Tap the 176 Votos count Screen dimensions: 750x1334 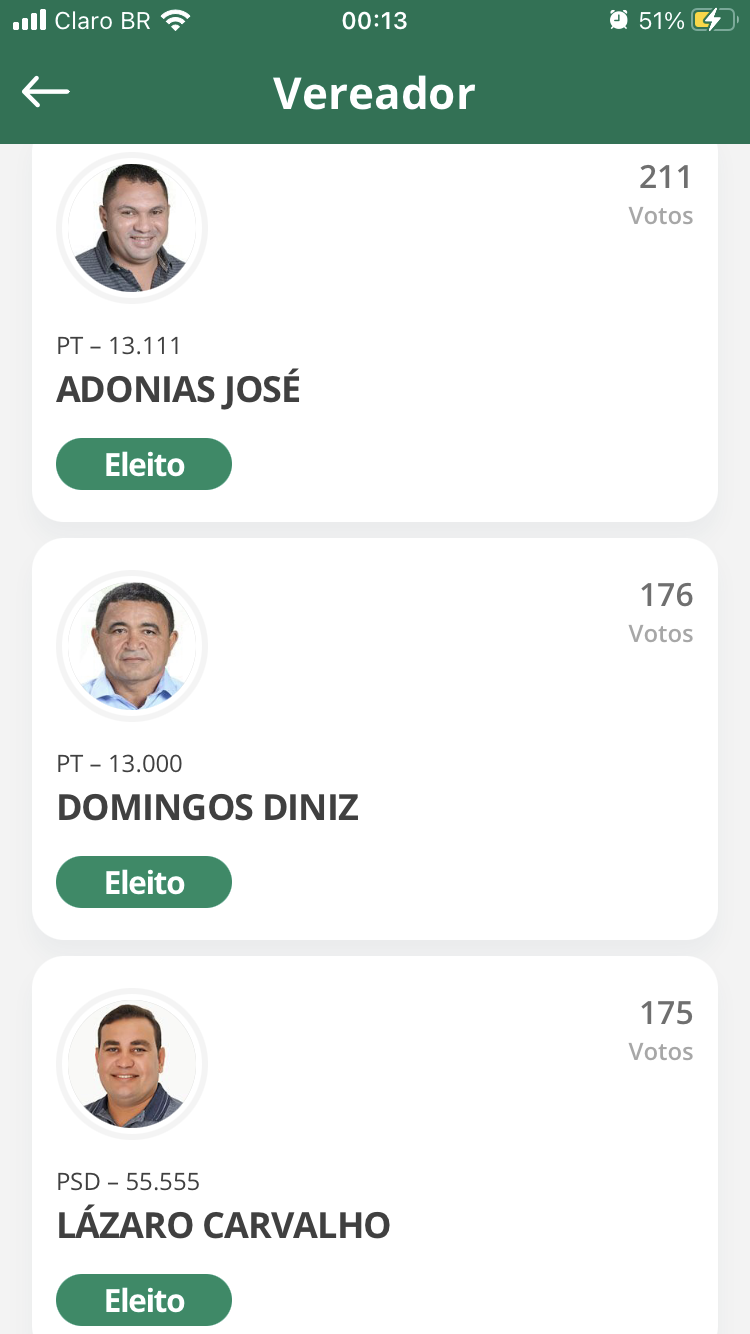(x=664, y=611)
